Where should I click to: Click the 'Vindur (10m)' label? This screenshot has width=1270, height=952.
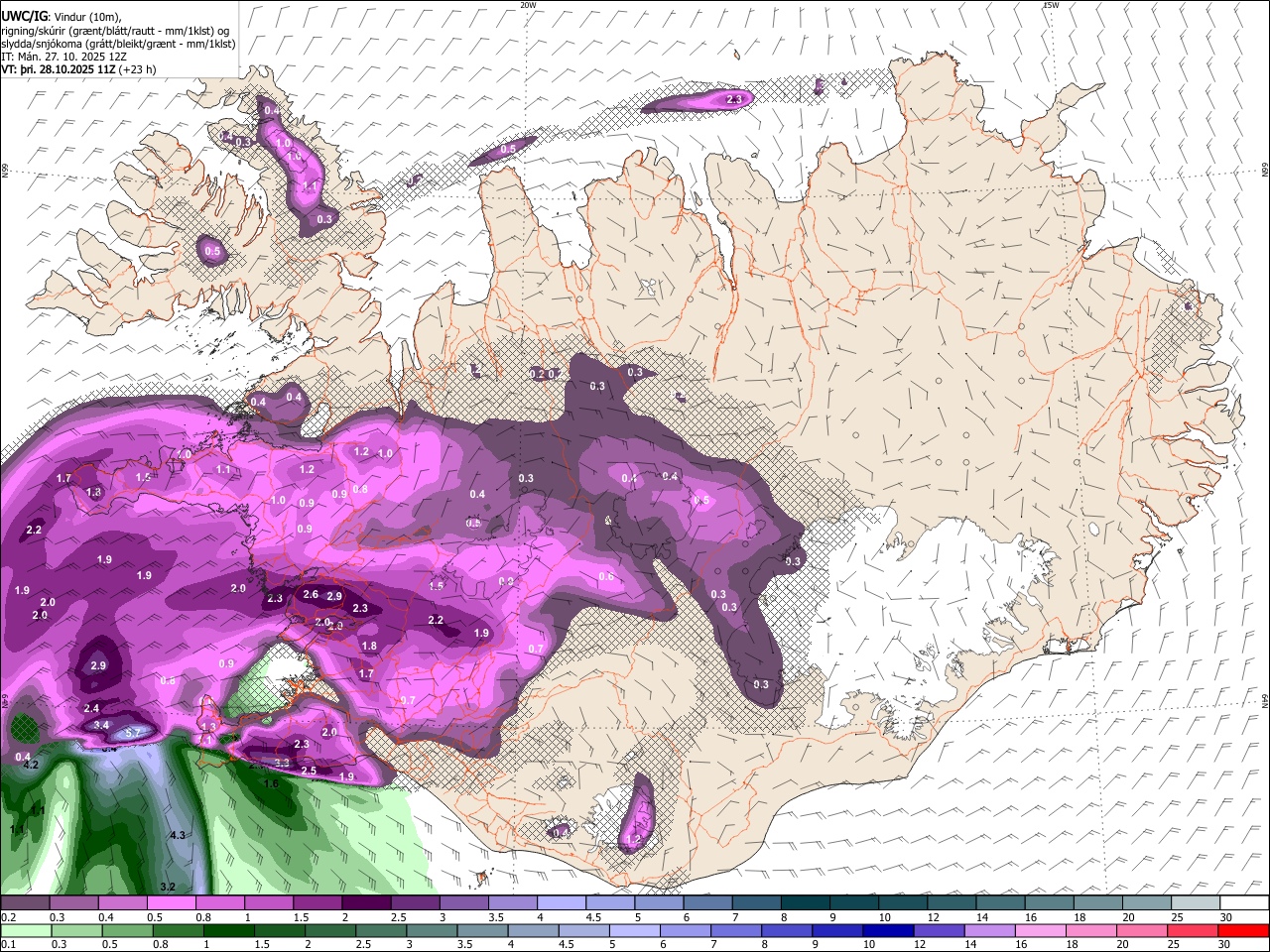(86, 16)
